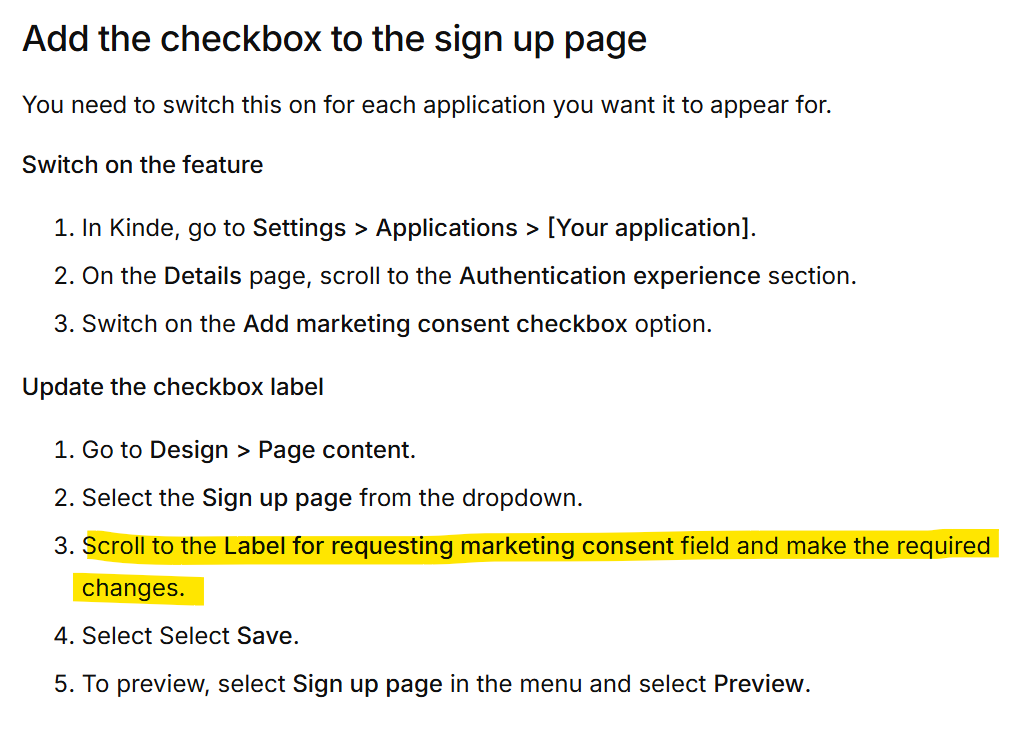This screenshot has height=744, width=1029.
Task: Click the bold 'Details' word
Action: 203,276
